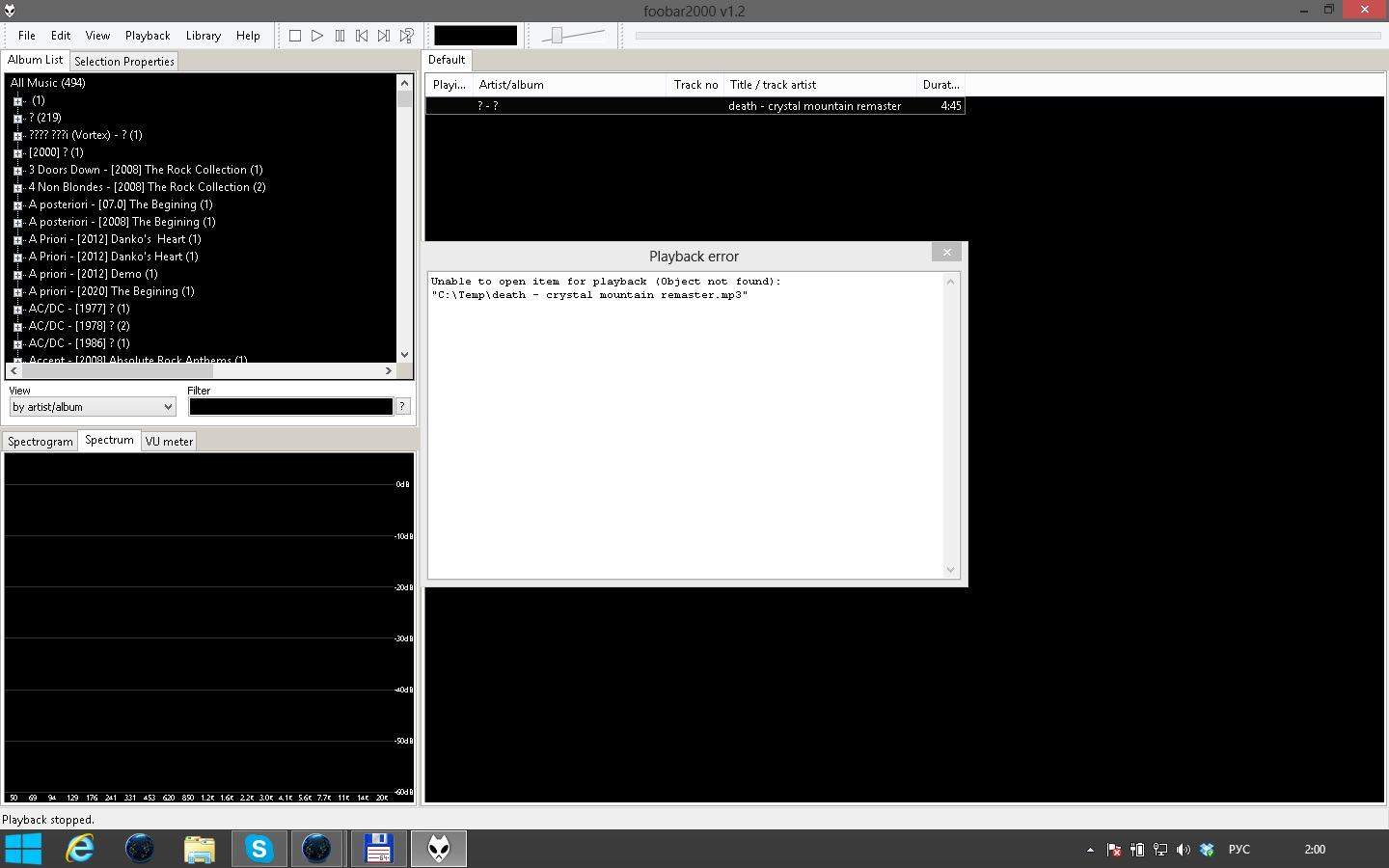This screenshot has height=868, width=1389.
Task: Open the Playback menu
Action: [148, 36]
